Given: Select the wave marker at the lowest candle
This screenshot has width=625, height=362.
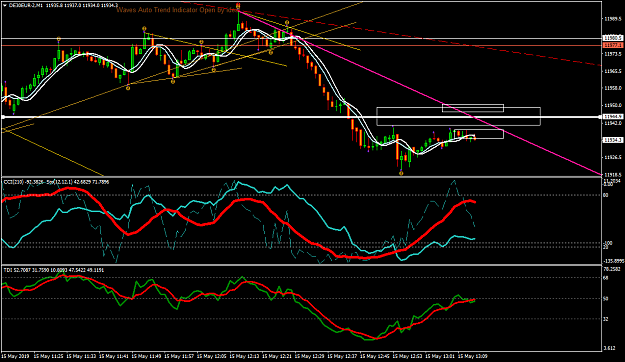Looking at the screenshot, I should click(x=401, y=173).
